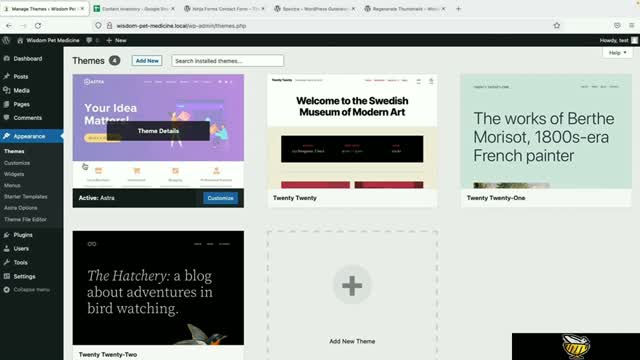Open Starter Templates submenu link
Image resolution: width=640 pixels, height=360 pixels.
pyautogui.click(x=25, y=196)
